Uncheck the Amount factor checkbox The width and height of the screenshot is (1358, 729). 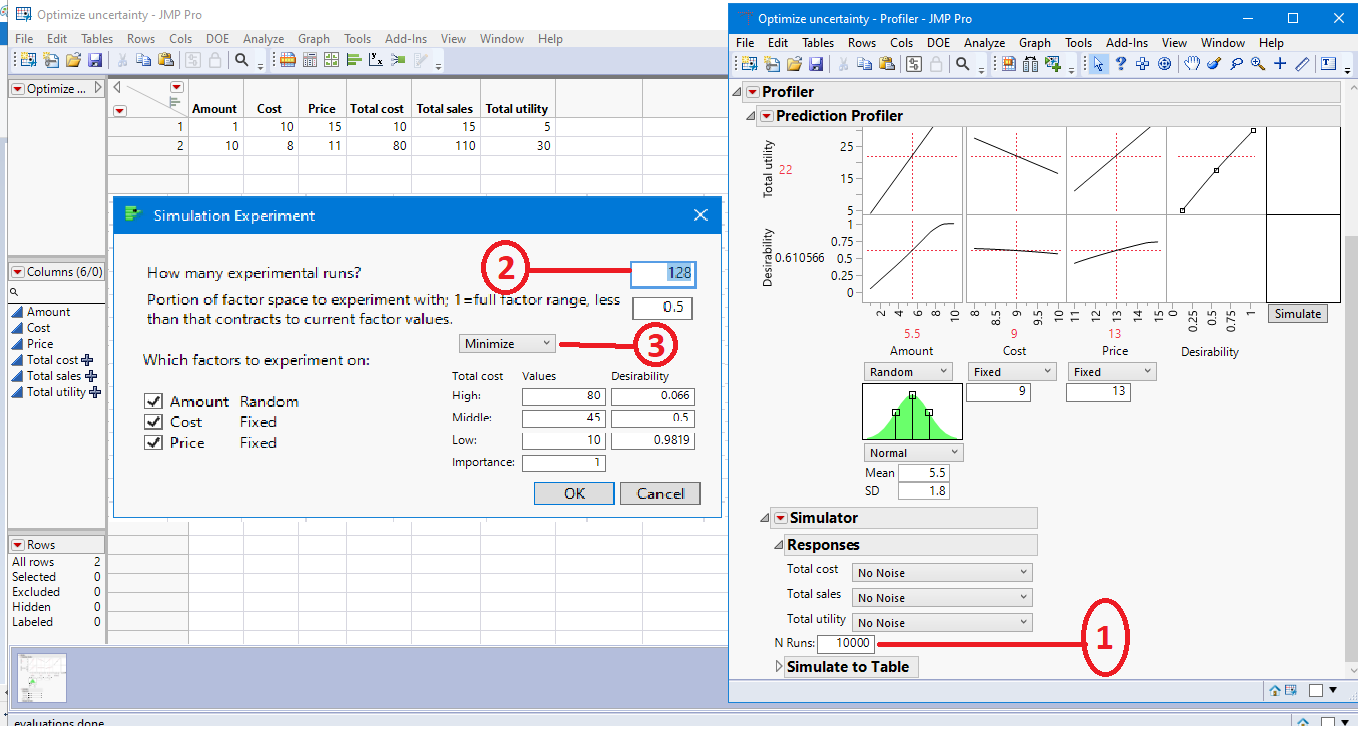point(154,401)
